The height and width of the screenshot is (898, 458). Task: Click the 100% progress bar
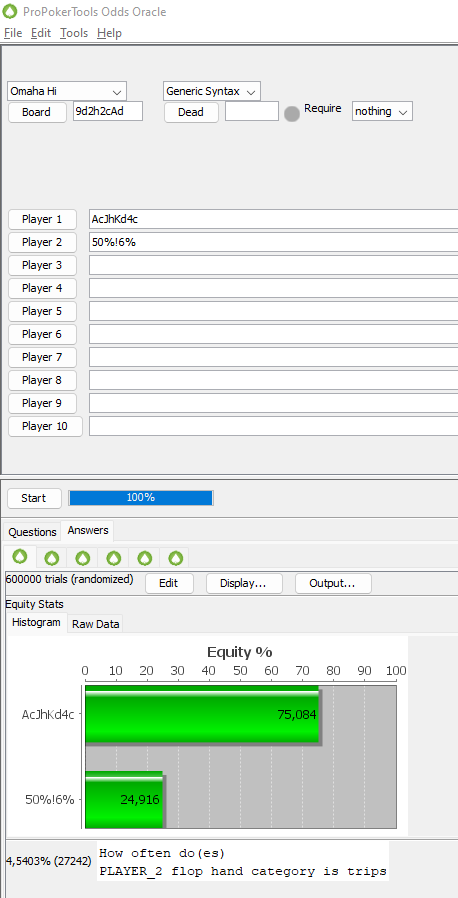[x=141, y=498]
